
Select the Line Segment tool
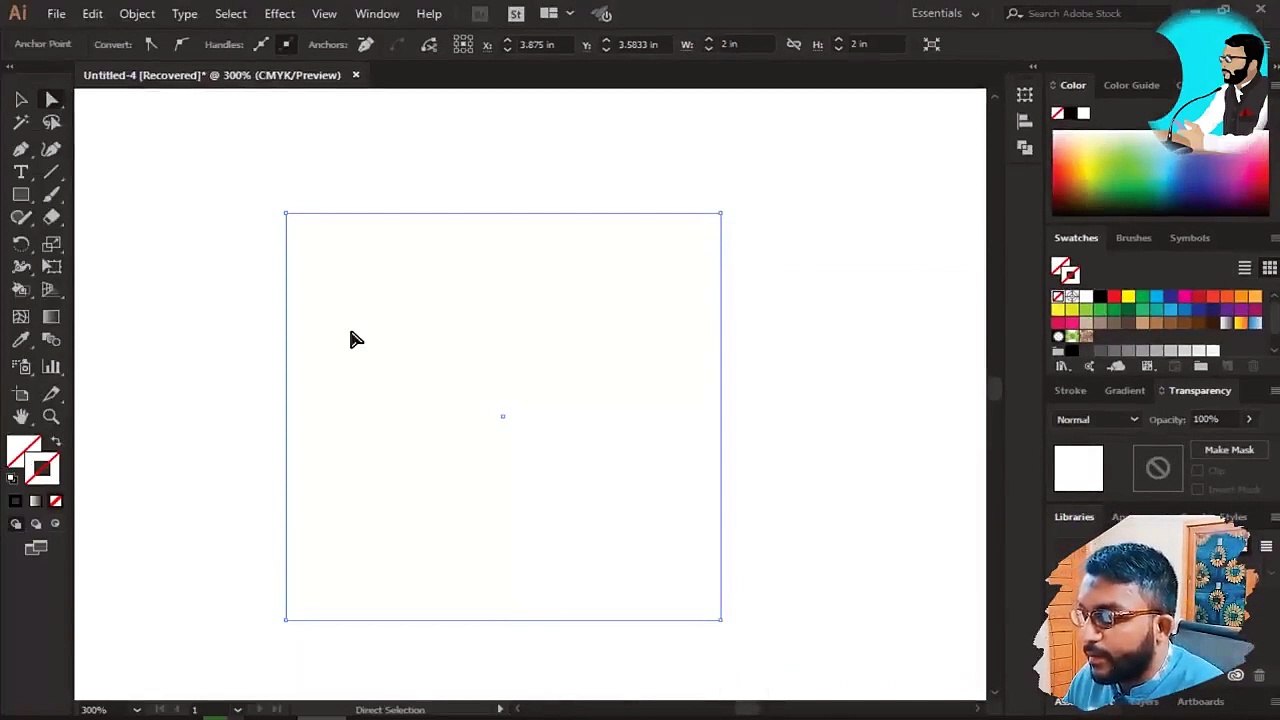point(51,172)
